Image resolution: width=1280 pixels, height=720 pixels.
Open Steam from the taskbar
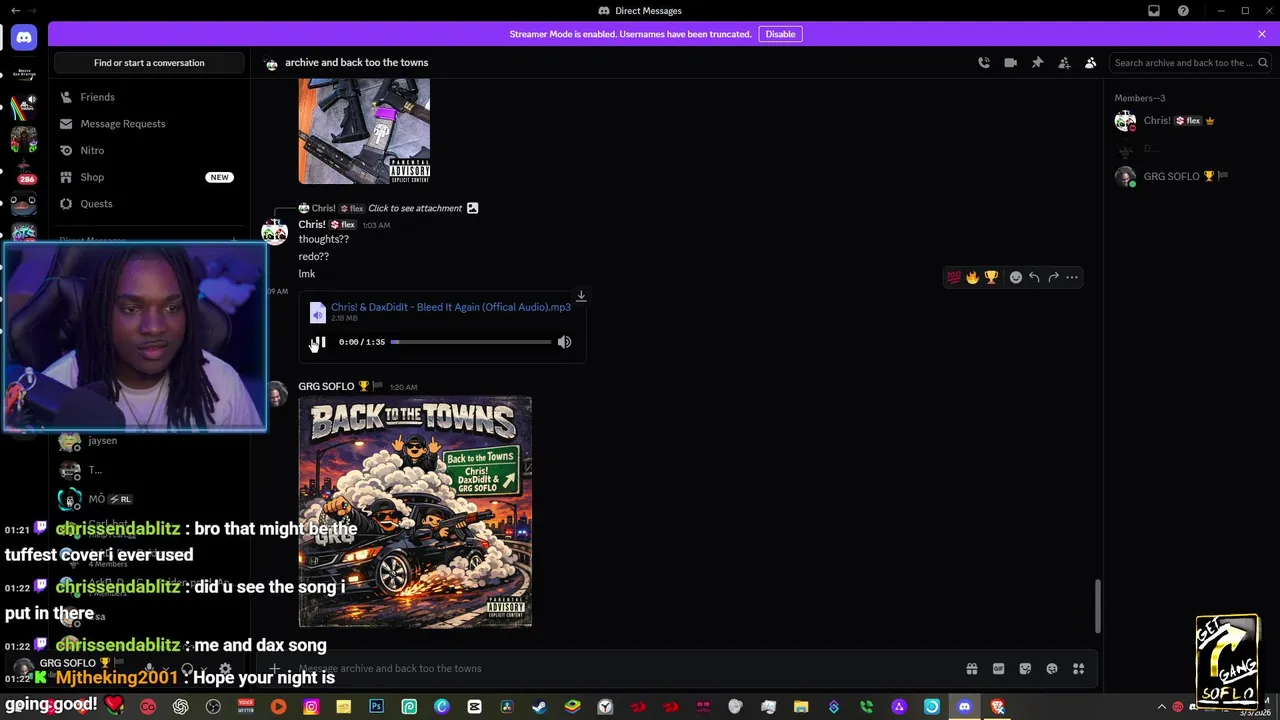pos(539,707)
